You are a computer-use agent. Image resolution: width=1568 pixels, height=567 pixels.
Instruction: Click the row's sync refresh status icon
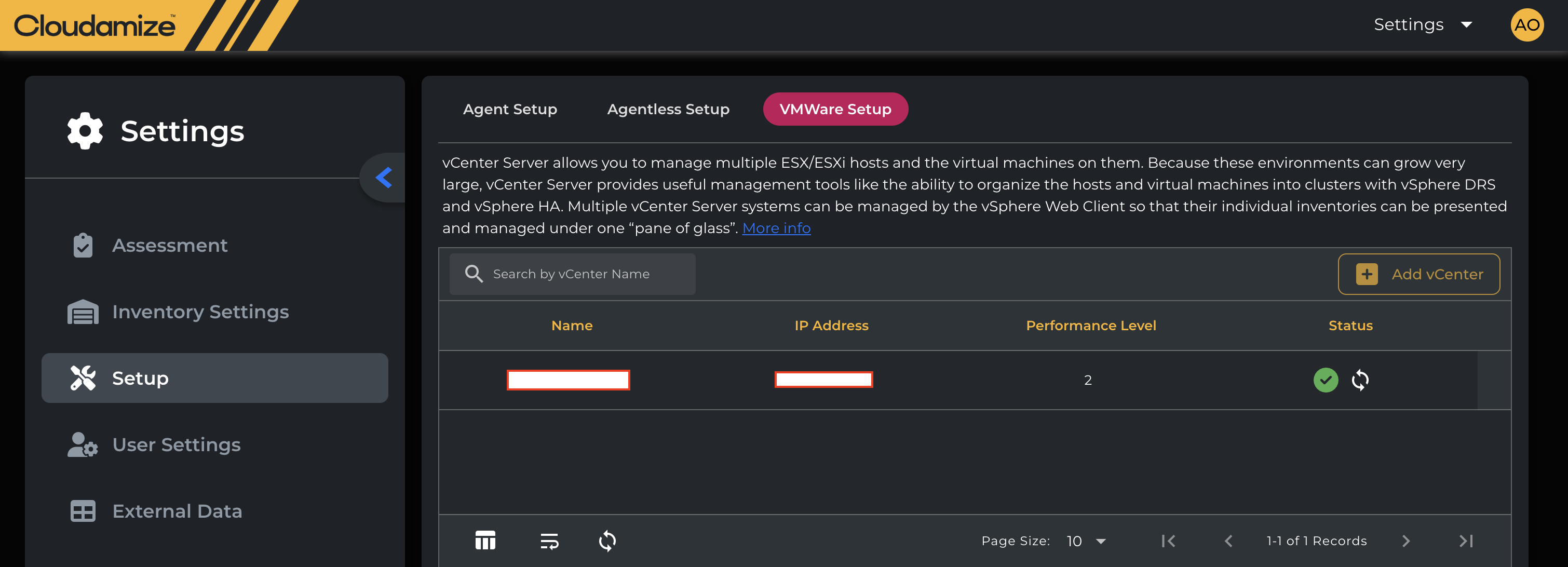tap(1359, 380)
